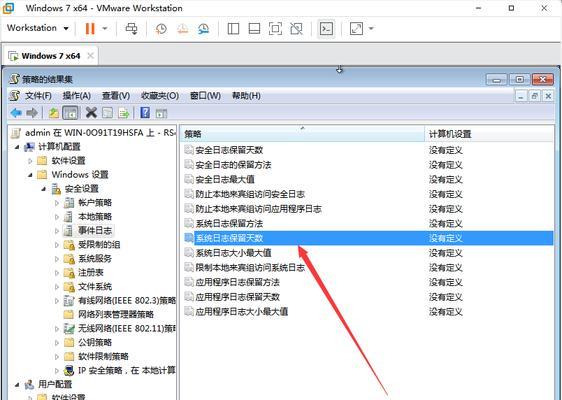
Task: Select 网络列表管理器策略 folder
Action: (116, 314)
